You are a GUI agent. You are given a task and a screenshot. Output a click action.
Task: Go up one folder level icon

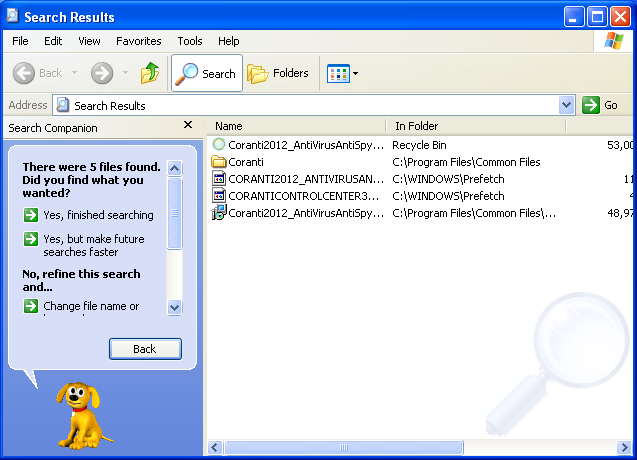pos(150,73)
